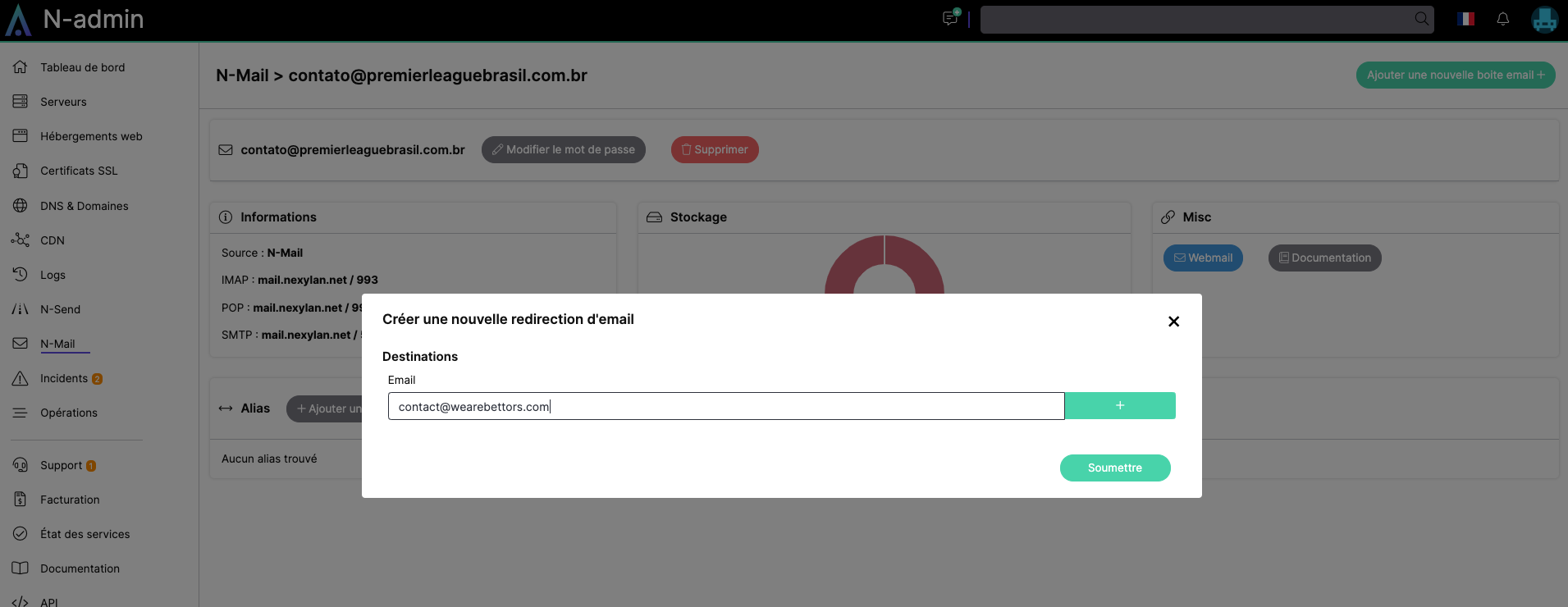Open Support section in sidebar
This screenshot has height=607, width=1568.
coord(61,465)
